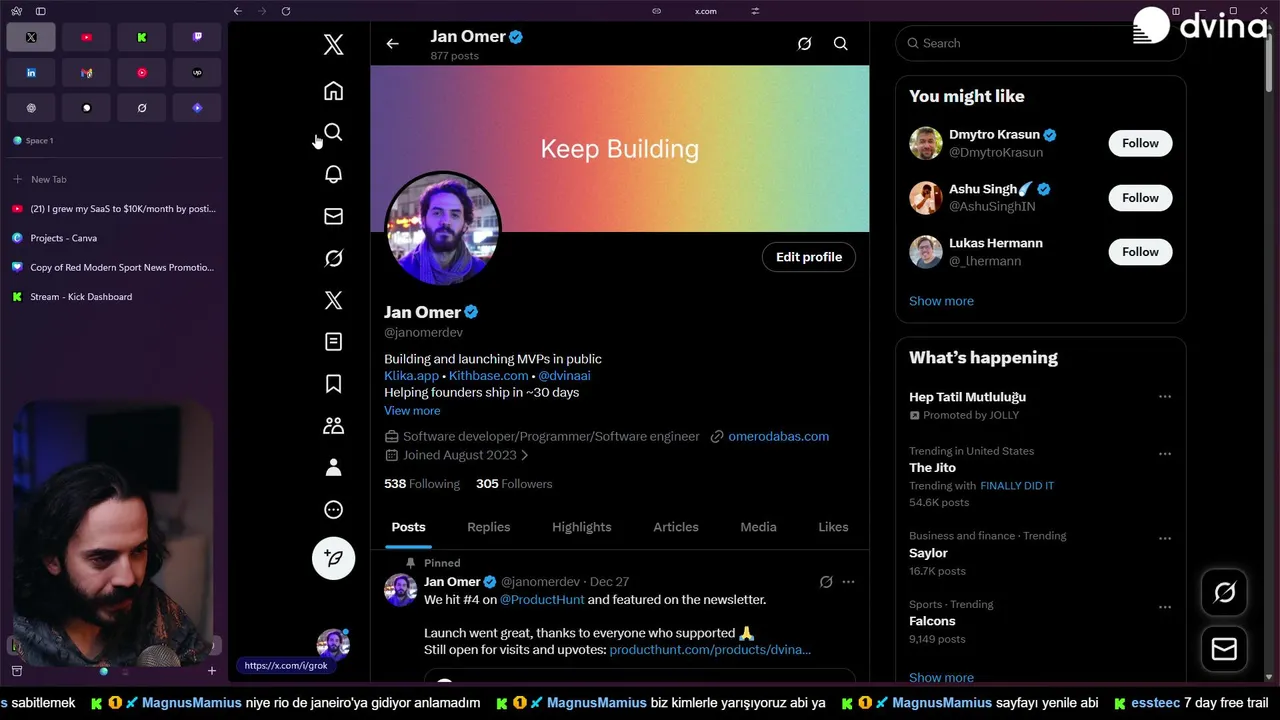Open the pinned Grok tab
The image size is (1280, 720).
142,108
